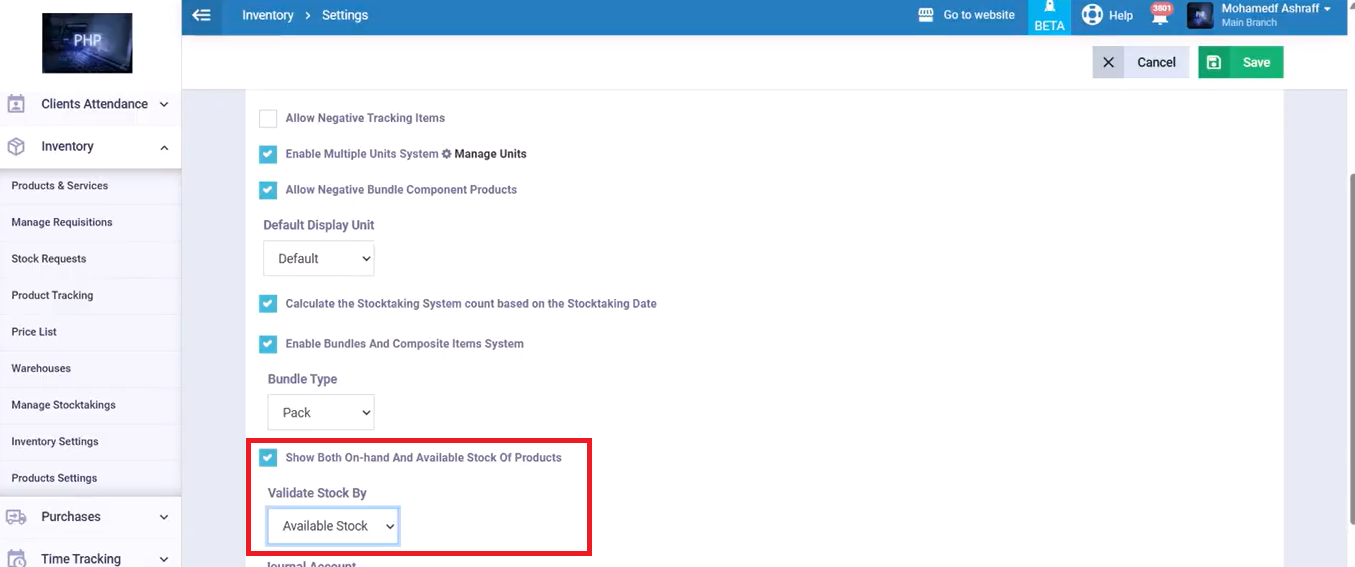The width and height of the screenshot is (1355, 567).
Task: Click the Cancel button
Action: (1141, 62)
